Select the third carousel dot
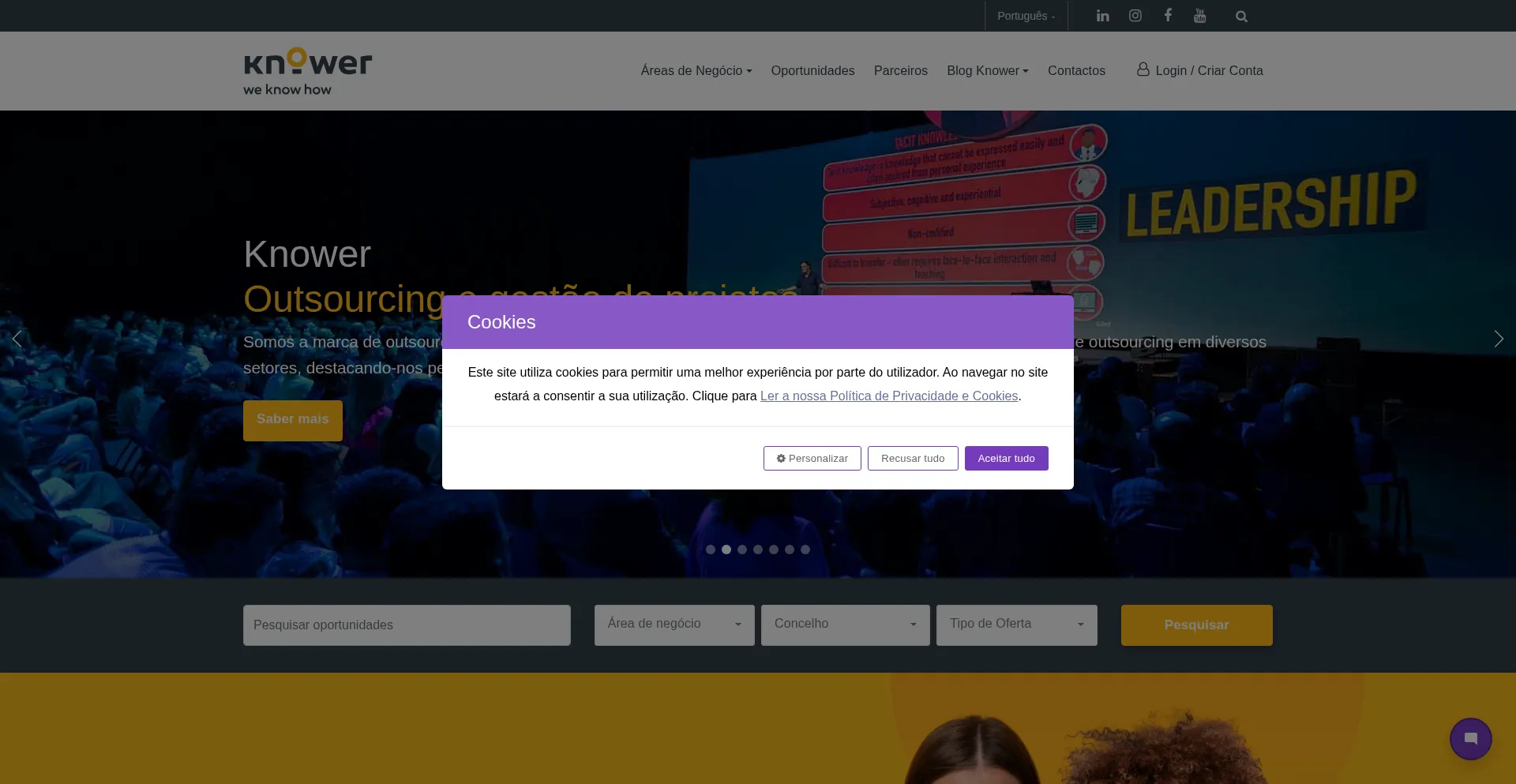Image resolution: width=1516 pixels, height=784 pixels. 742,550
